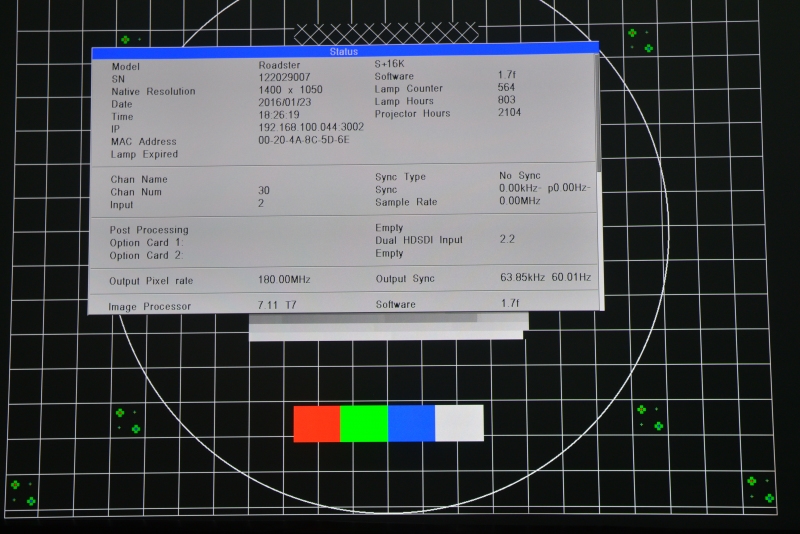Screen dimensions: 800x534
Task: Click the MAC Address label
Action: click(144, 142)
